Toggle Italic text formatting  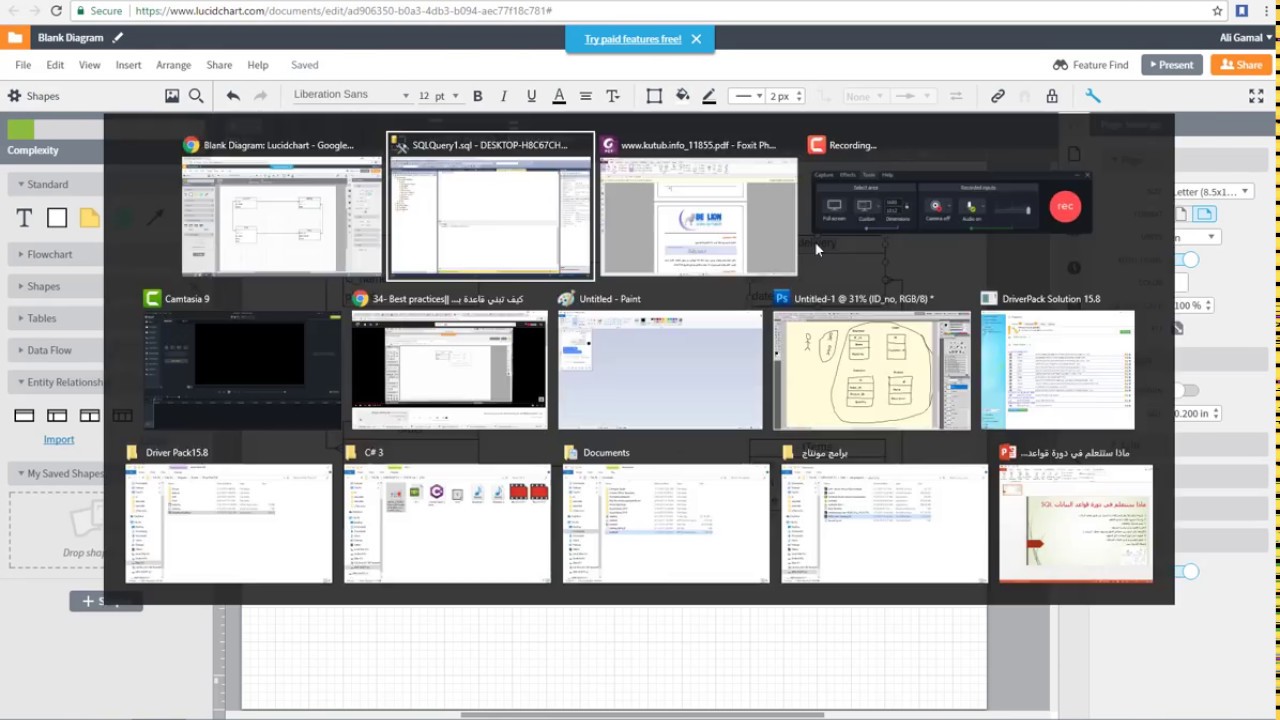[x=504, y=96]
